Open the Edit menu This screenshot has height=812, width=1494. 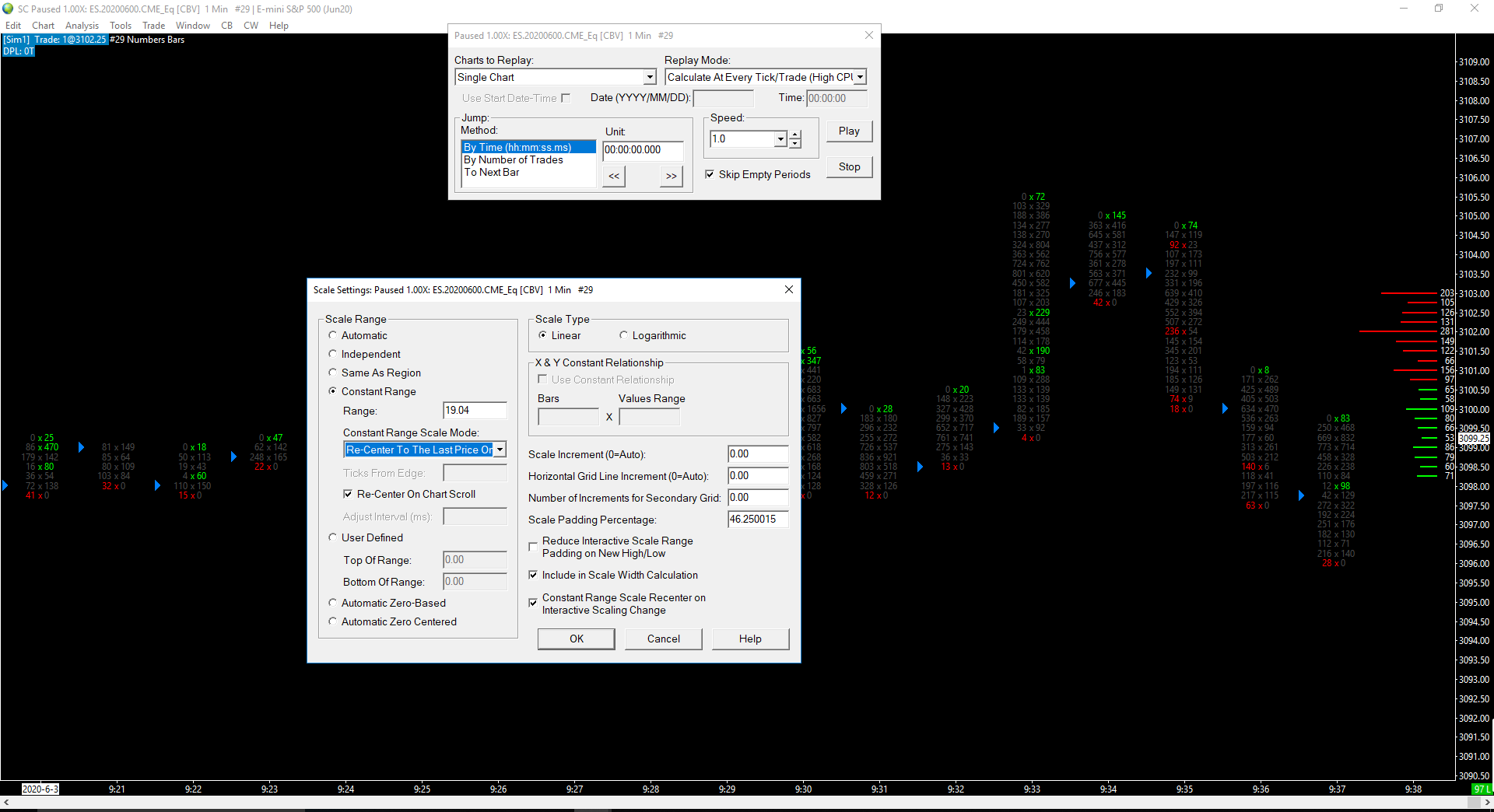pyautogui.click(x=13, y=26)
